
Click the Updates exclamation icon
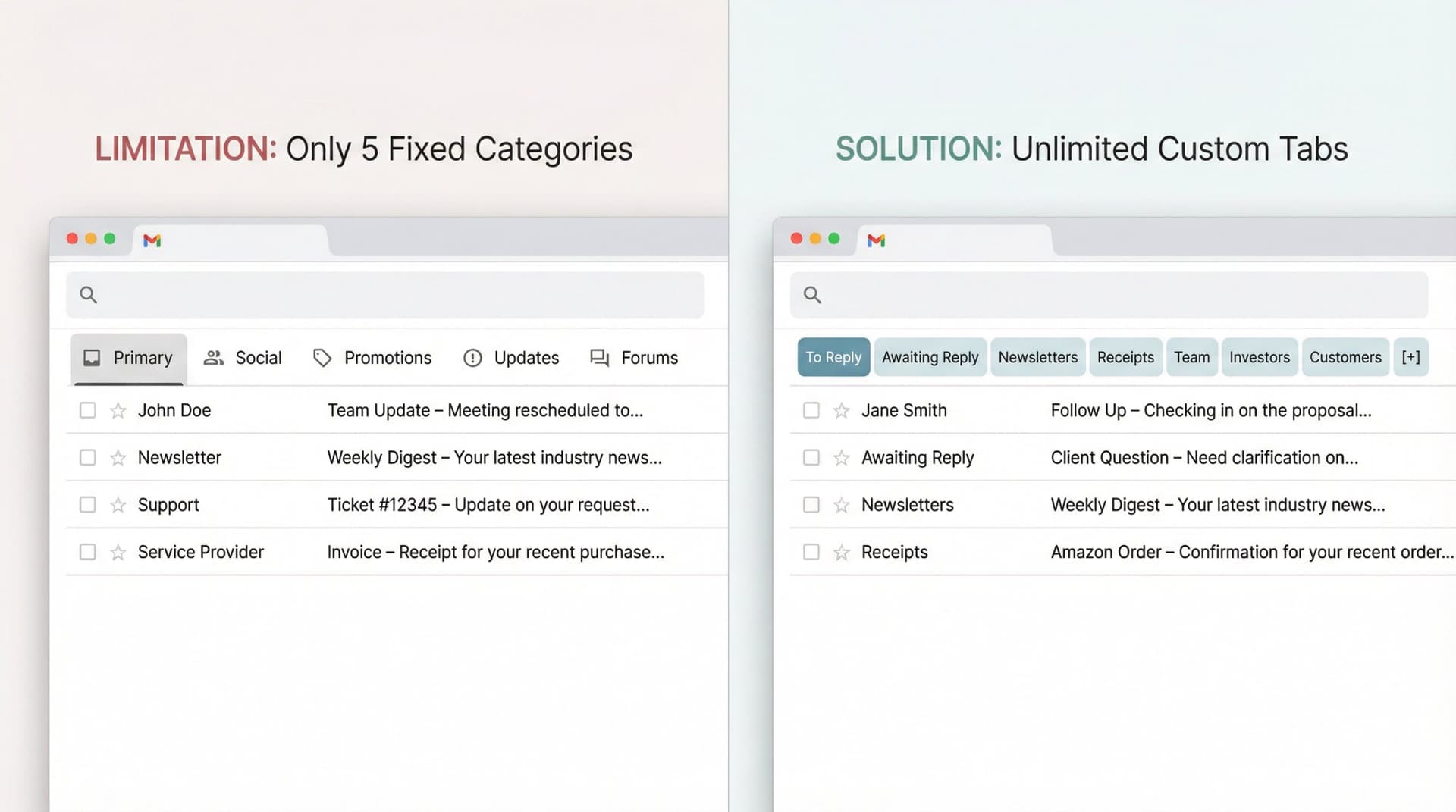(472, 357)
